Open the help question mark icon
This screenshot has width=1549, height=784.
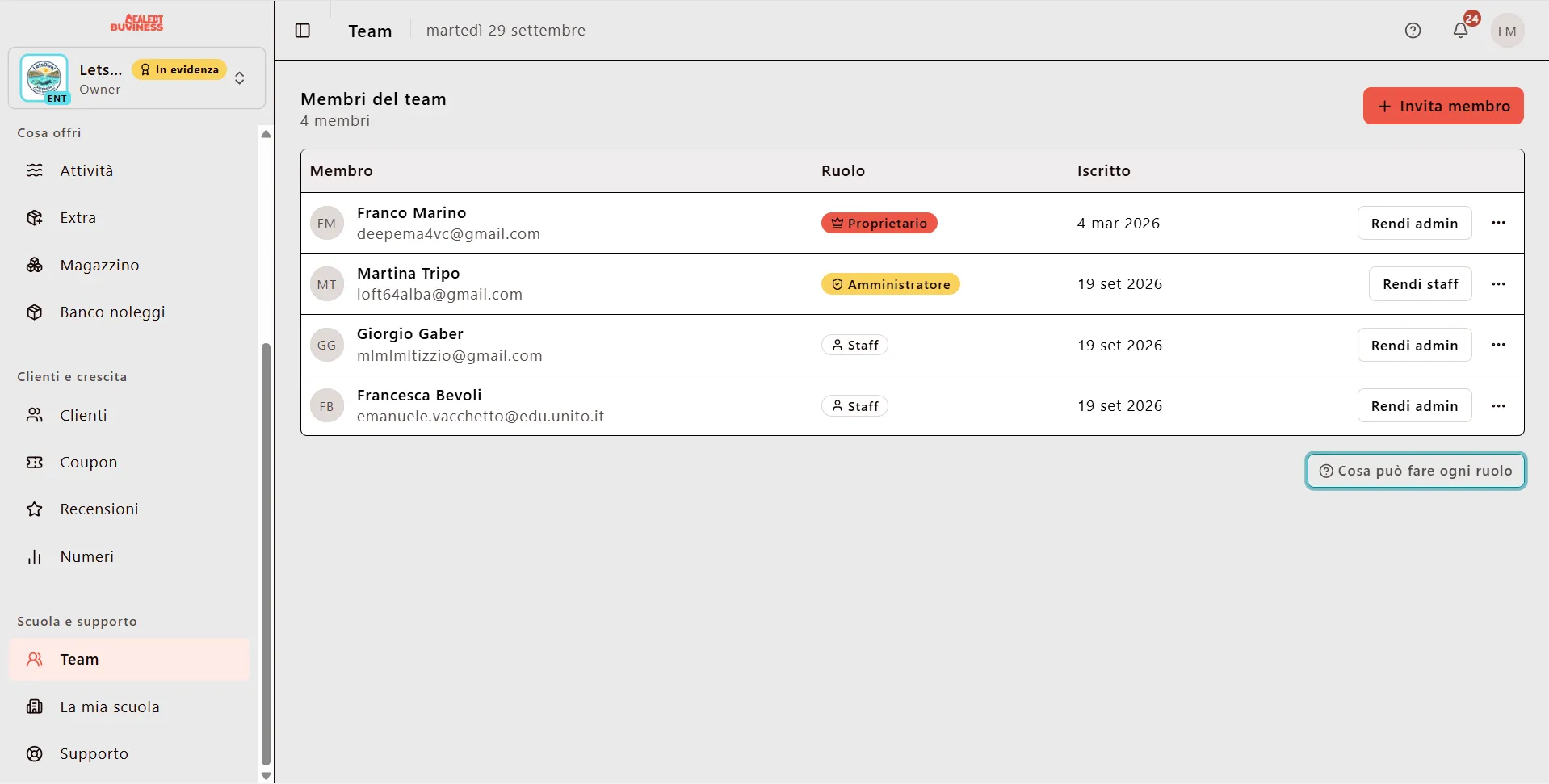coord(1413,31)
